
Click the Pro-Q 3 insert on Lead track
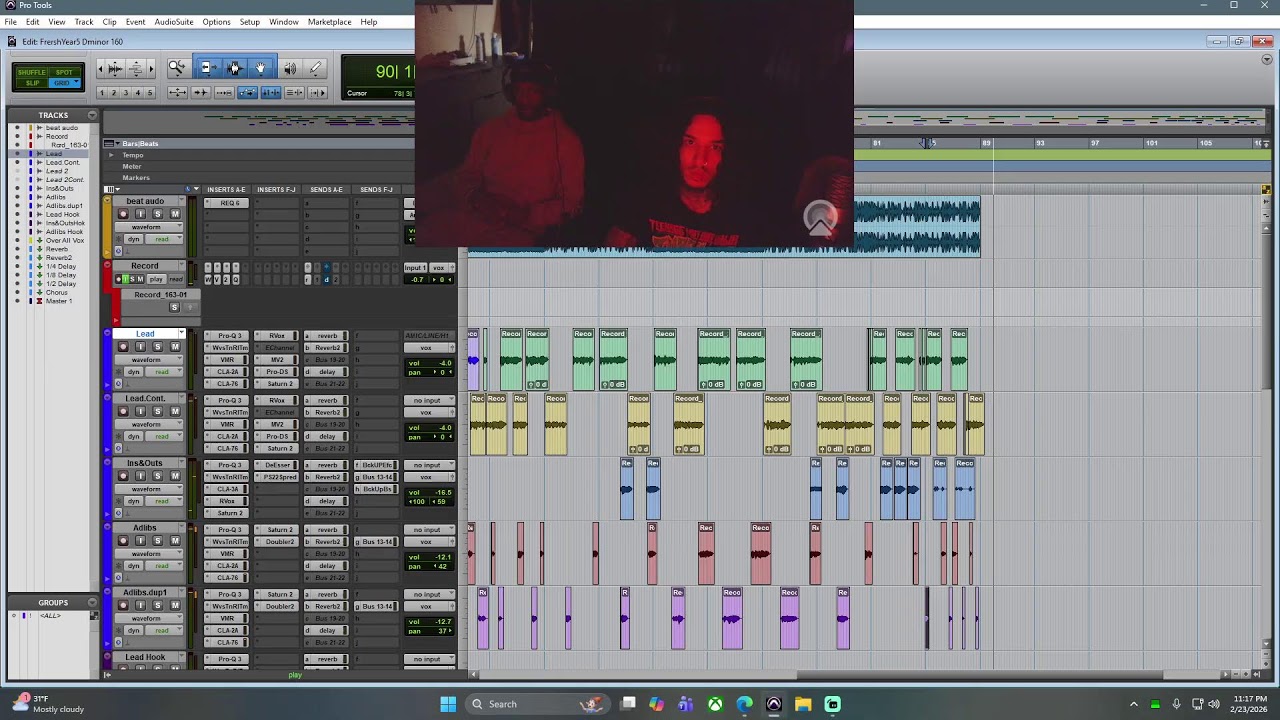coord(228,336)
